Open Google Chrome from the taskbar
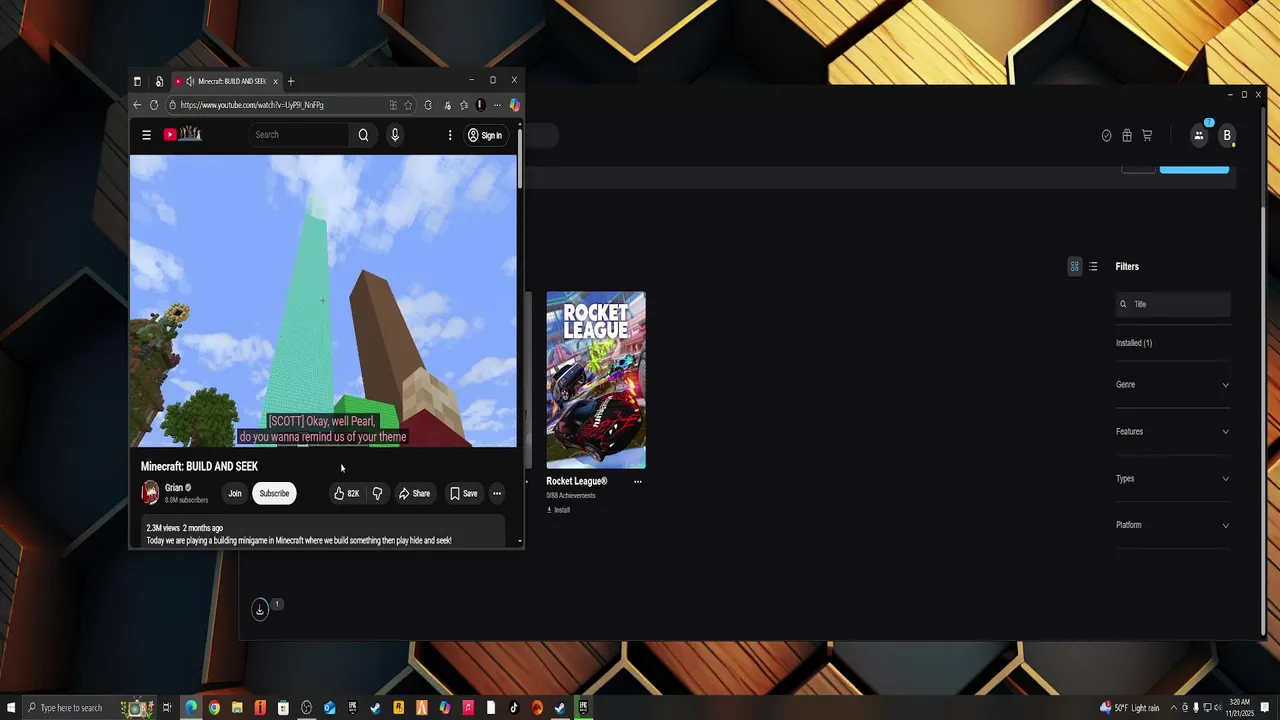Viewport: 1280px width, 720px height. pos(214,708)
